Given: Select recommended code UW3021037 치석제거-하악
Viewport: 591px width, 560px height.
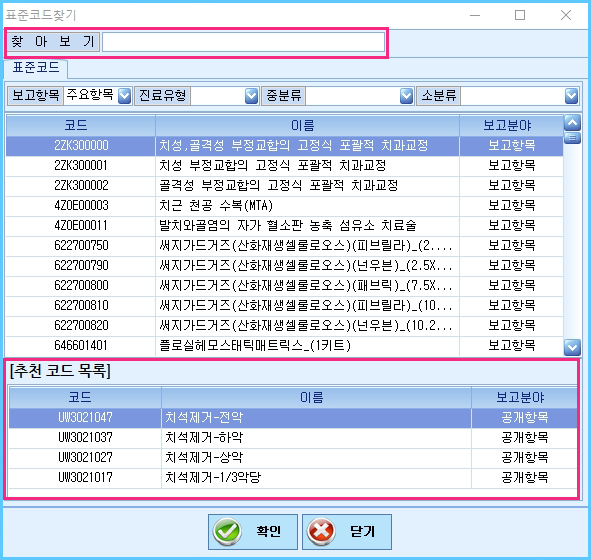Looking at the screenshot, I should [293, 438].
